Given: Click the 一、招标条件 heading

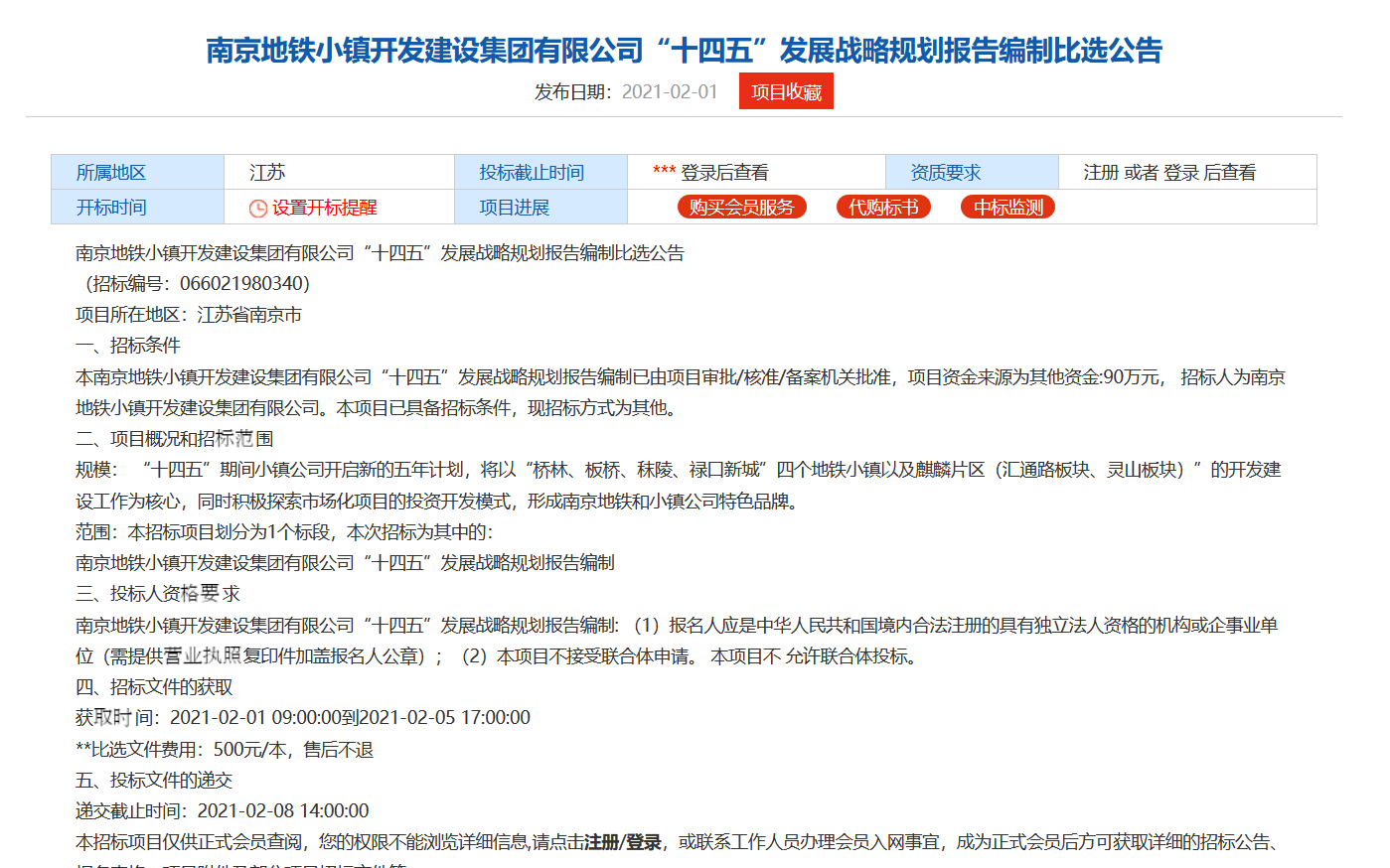Looking at the screenshot, I should coord(128,346).
